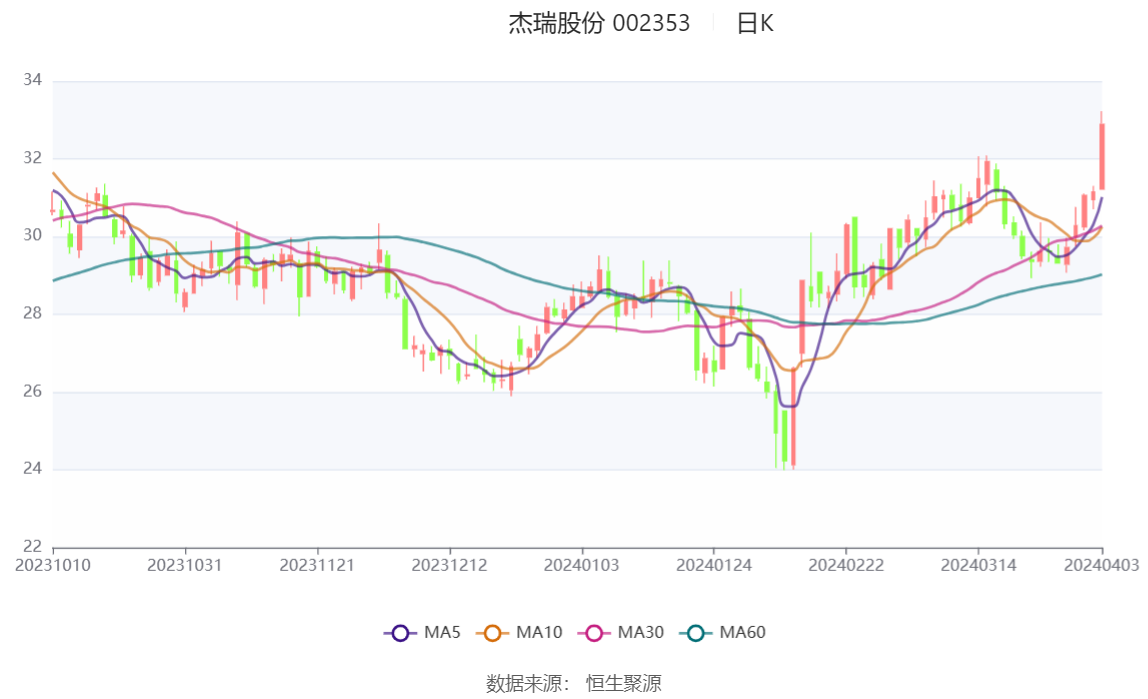Click the y-axis value 30
The height and width of the screenshot is (699, 1148).
pyautogui.click(x=32, y=235)
